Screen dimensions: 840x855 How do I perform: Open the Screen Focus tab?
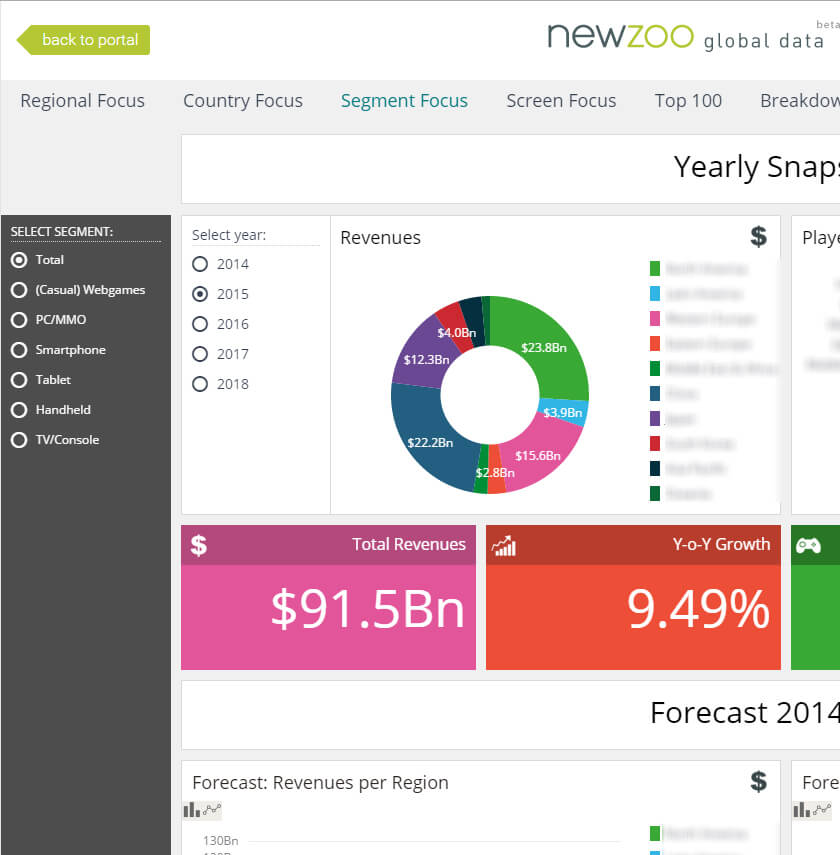[x=561, y=101]
